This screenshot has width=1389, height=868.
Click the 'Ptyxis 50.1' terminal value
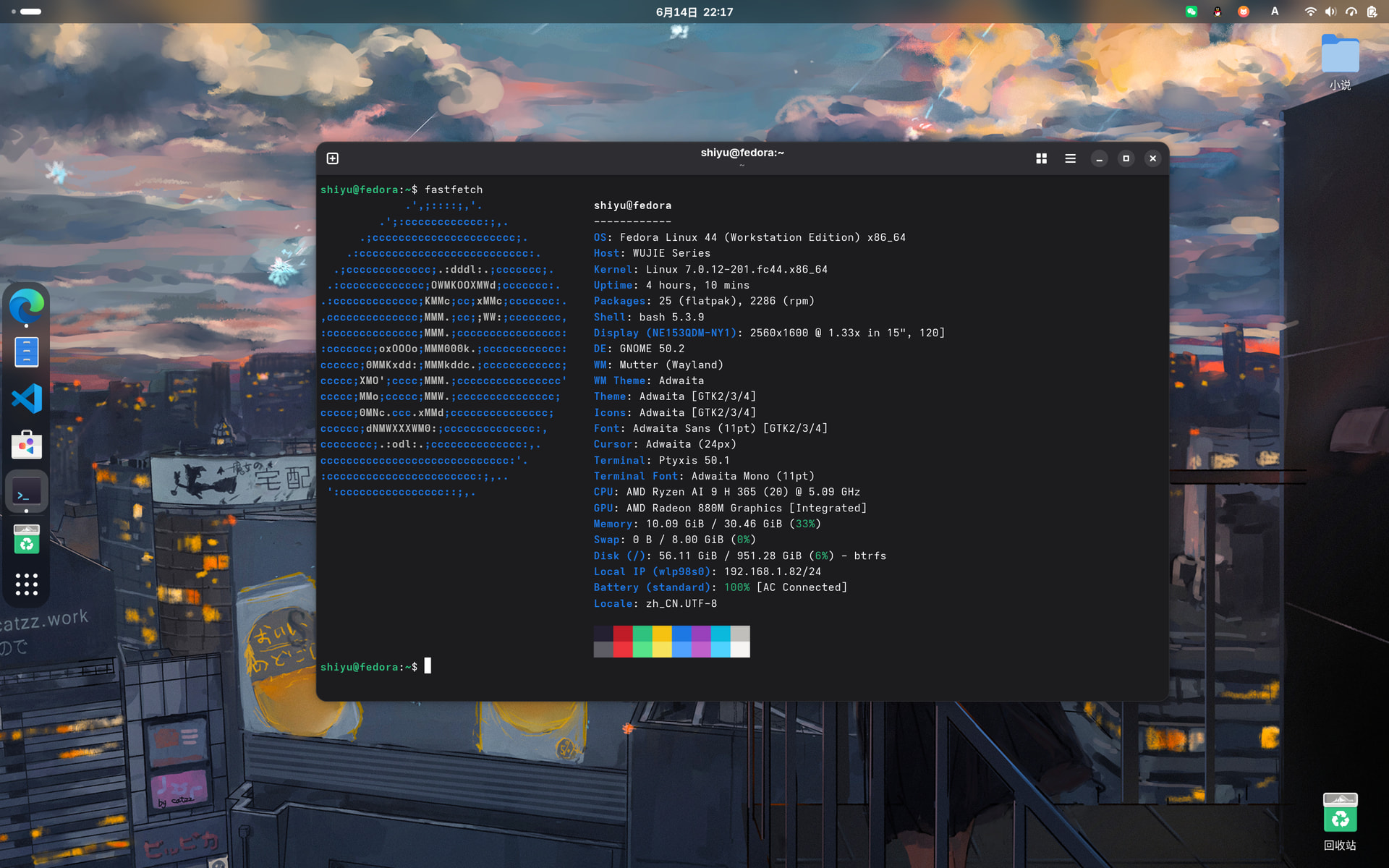click(694, 460)
